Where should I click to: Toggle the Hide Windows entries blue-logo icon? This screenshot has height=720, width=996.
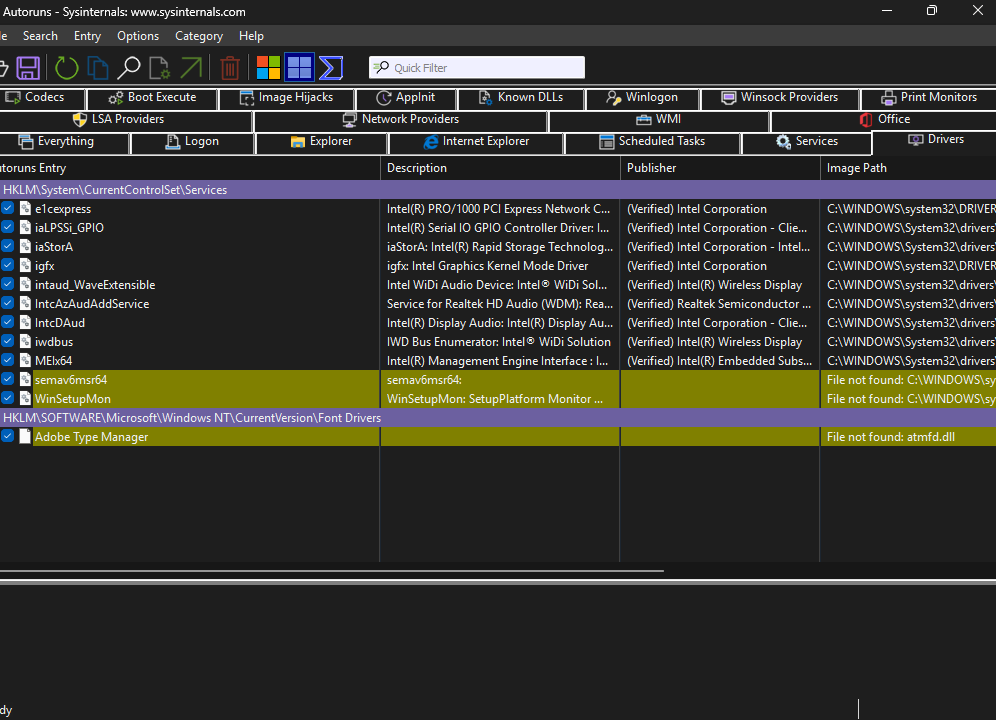[x=299, y=67]
